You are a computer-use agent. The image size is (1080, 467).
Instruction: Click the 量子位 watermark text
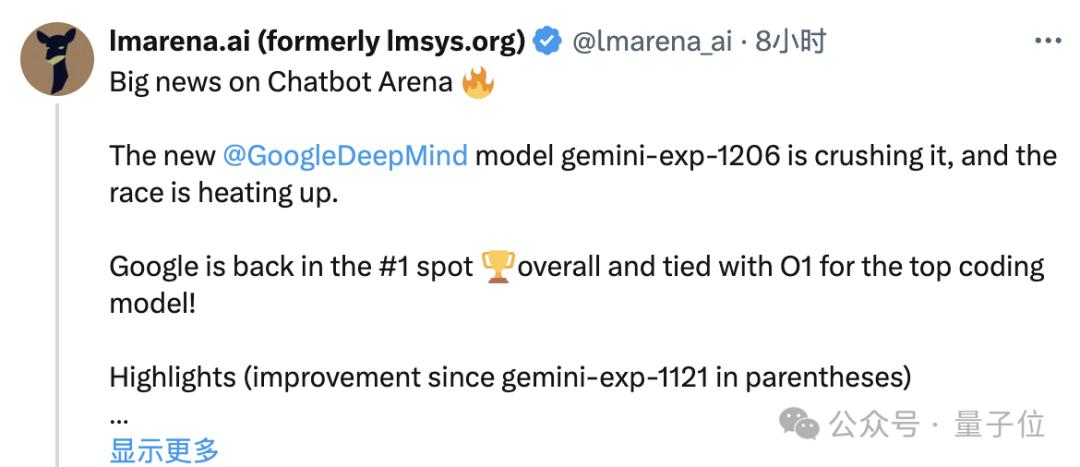coord(999,424)
